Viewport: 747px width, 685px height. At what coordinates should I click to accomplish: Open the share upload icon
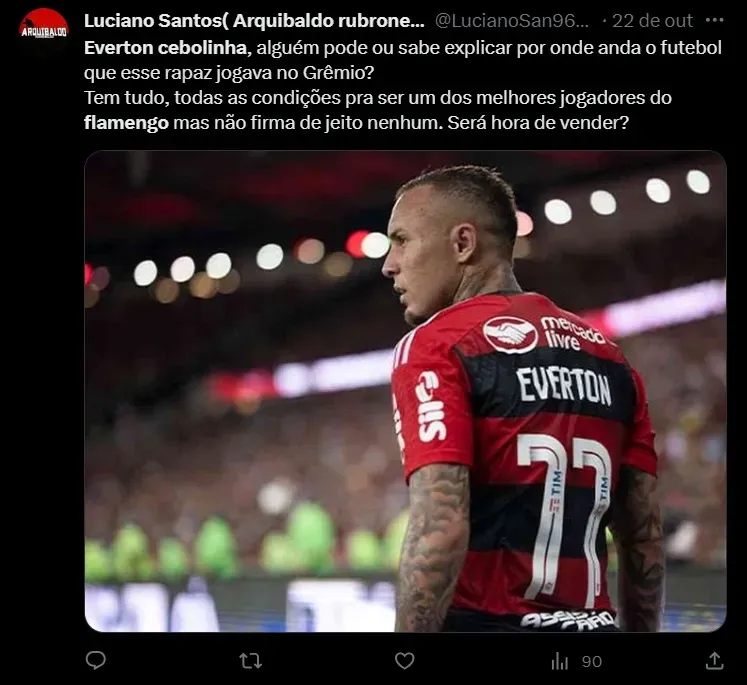(715, 661)
